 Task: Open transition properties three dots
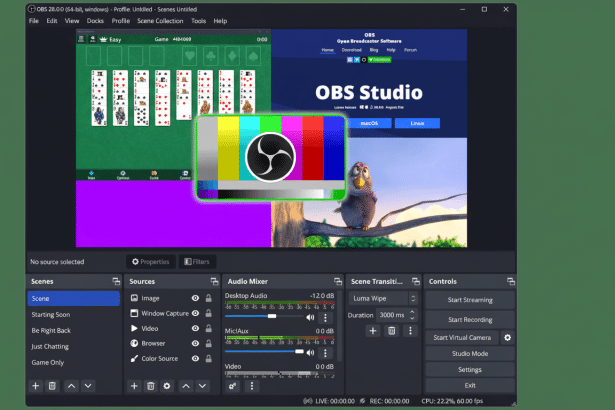410,331
